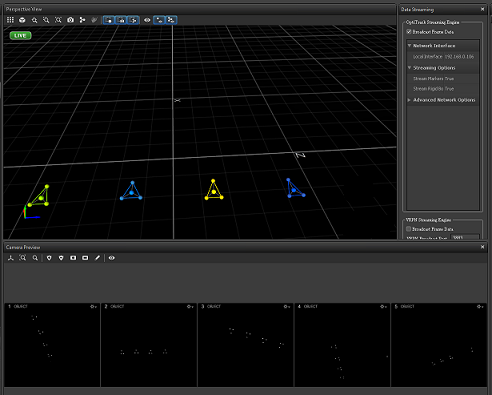492x395 pixels.
Task: Close the Camera Preview panel
Action: click(482, 247)
